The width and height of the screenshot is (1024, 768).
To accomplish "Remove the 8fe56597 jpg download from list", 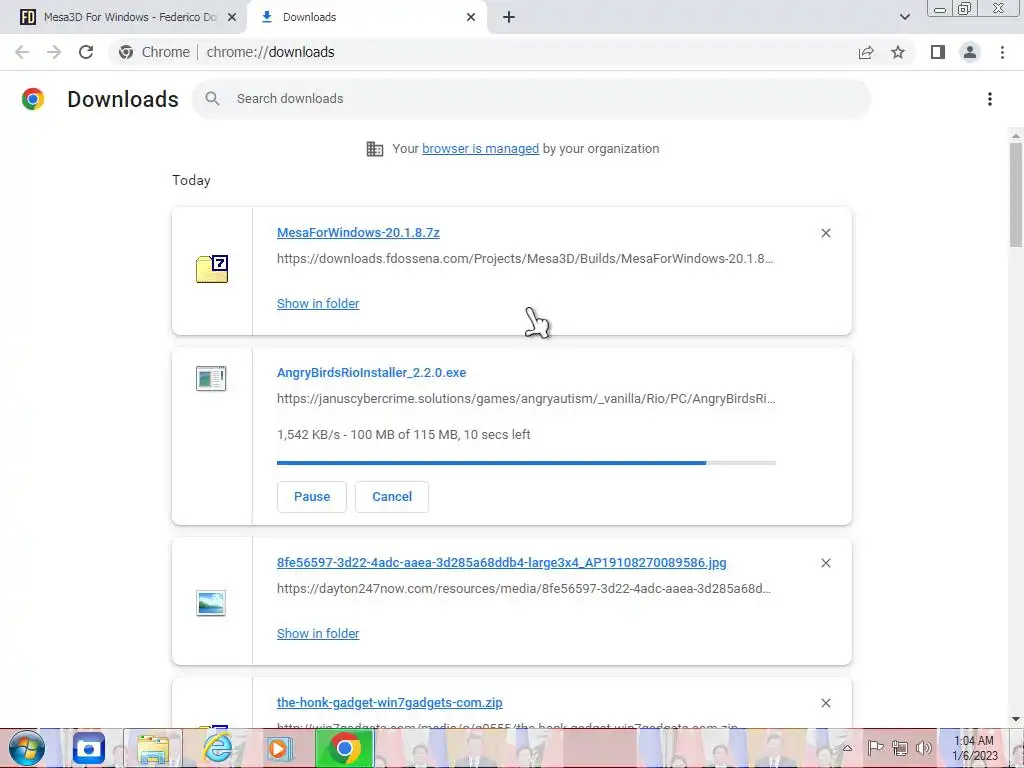I will pos(825,563).
